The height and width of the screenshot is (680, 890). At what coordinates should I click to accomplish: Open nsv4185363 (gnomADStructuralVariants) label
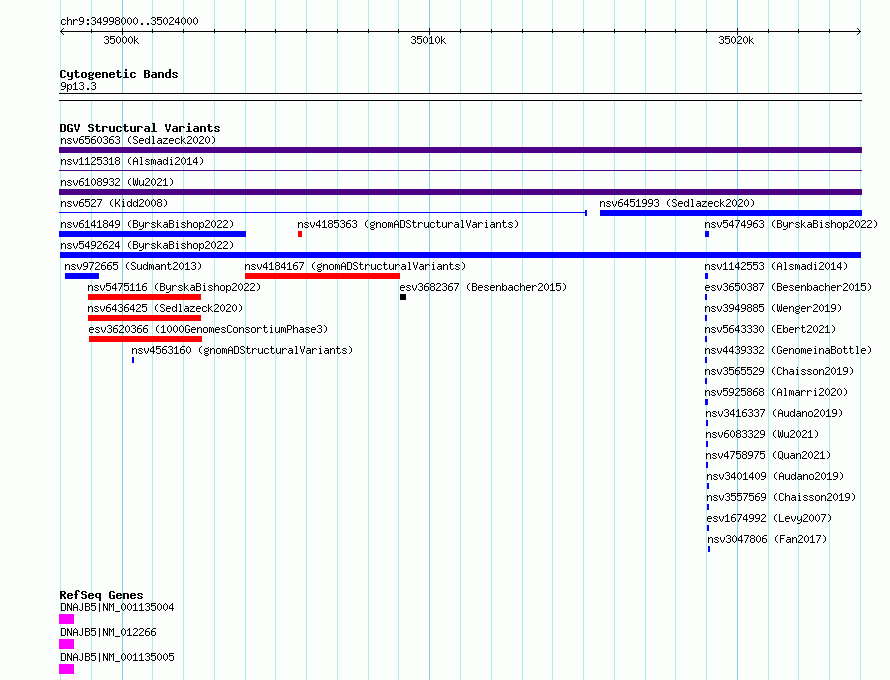(x=408, y=224)
